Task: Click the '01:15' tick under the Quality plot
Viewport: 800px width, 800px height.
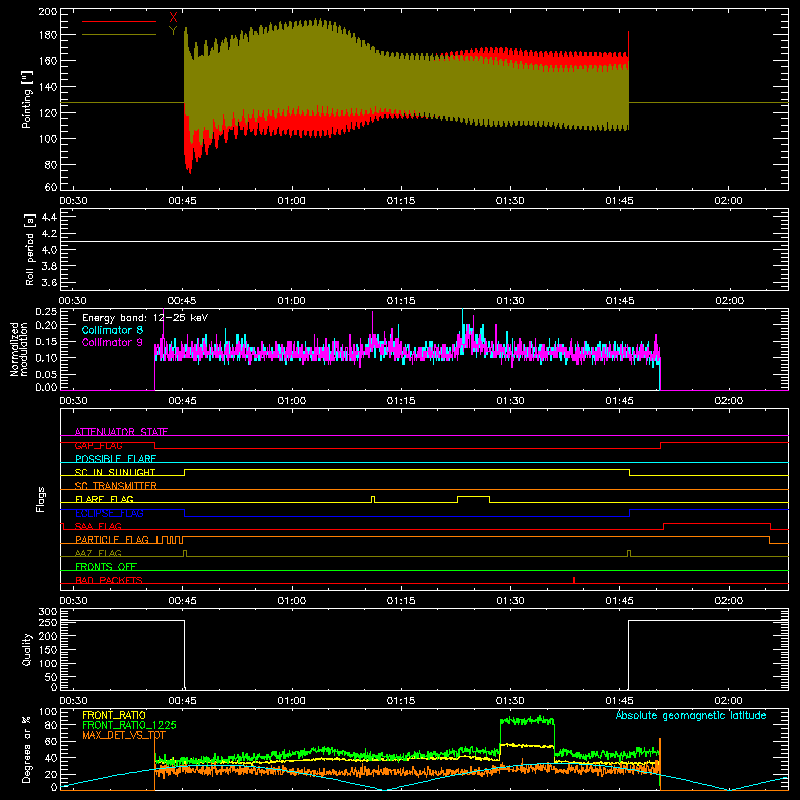Action: pyautogui.click(x=401, y=701)
